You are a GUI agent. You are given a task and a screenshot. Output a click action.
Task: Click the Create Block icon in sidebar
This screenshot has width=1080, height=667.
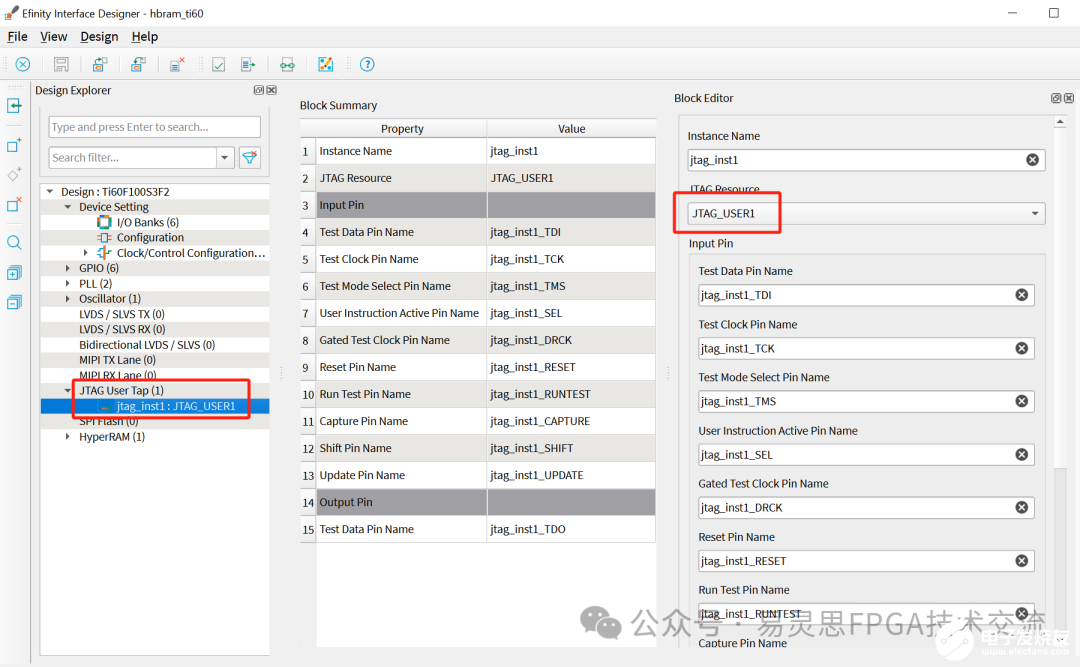[14, 146]
